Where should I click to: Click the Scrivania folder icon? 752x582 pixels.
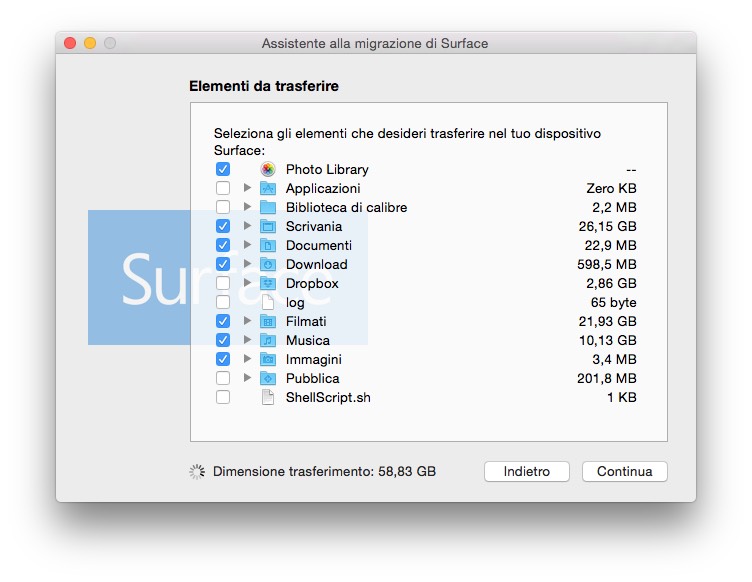(268, 226)
